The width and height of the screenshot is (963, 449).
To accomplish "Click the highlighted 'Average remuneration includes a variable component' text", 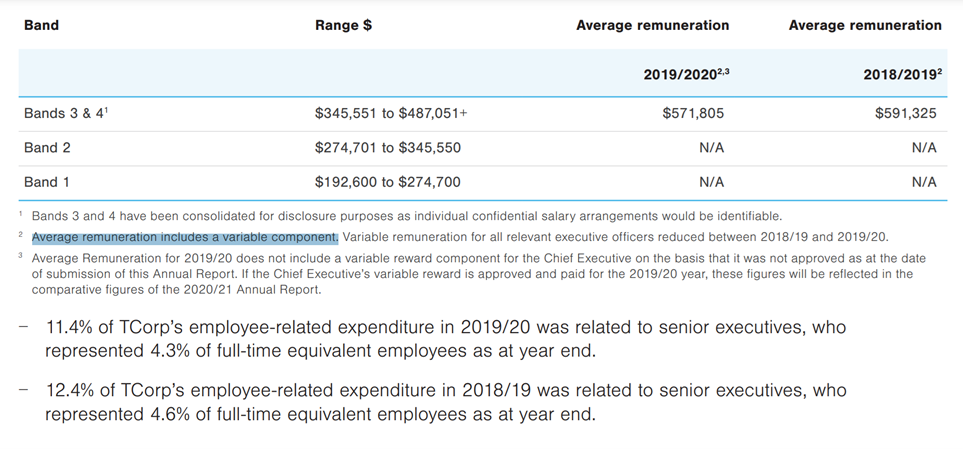I will pyautogui.click(x=185, y=237).
